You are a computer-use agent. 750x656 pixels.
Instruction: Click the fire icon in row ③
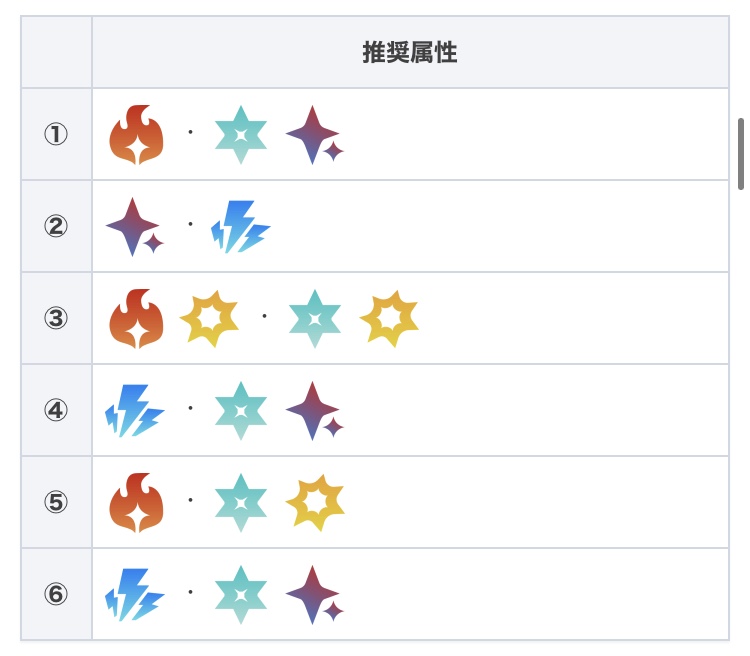(136, 319)
